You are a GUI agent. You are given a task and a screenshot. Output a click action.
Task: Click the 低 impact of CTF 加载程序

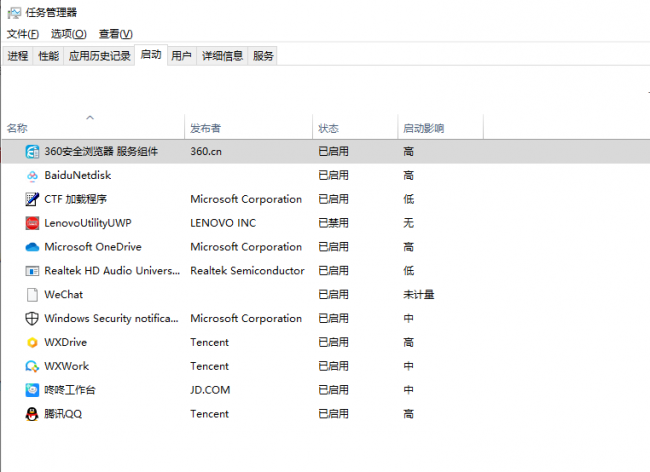coord(408,199)
